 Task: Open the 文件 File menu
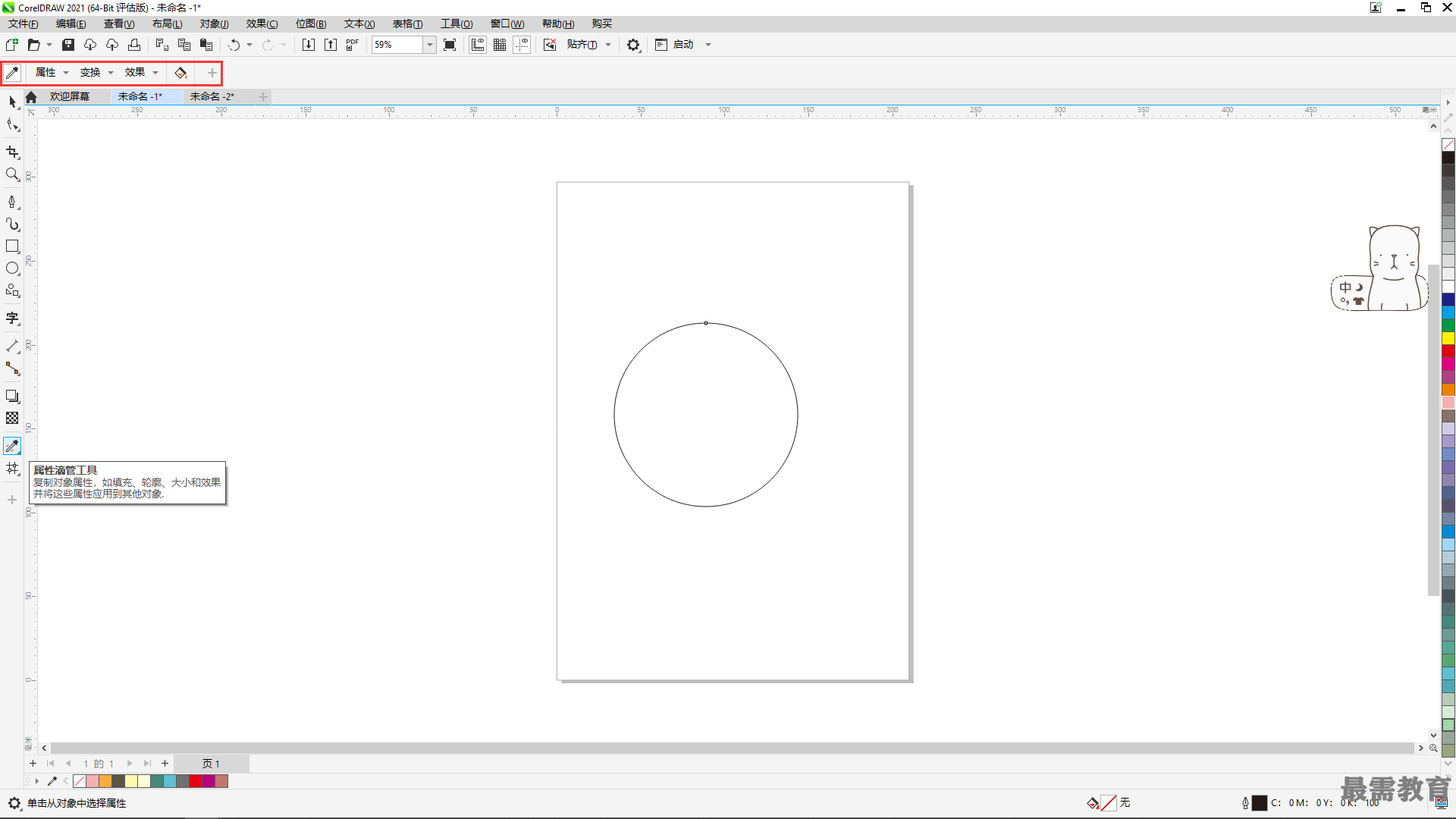(x=24, y=24)
